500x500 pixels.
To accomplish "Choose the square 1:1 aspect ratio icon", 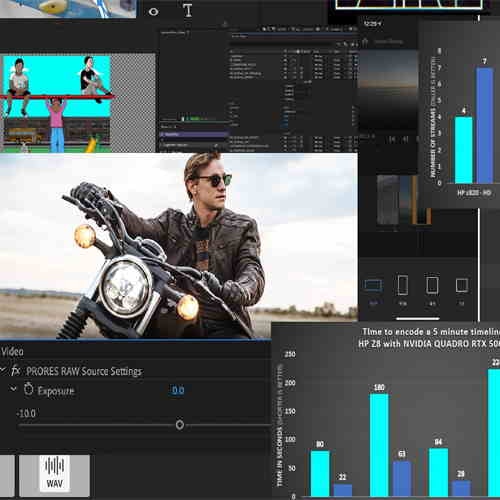I will click(x=462, y=286).
